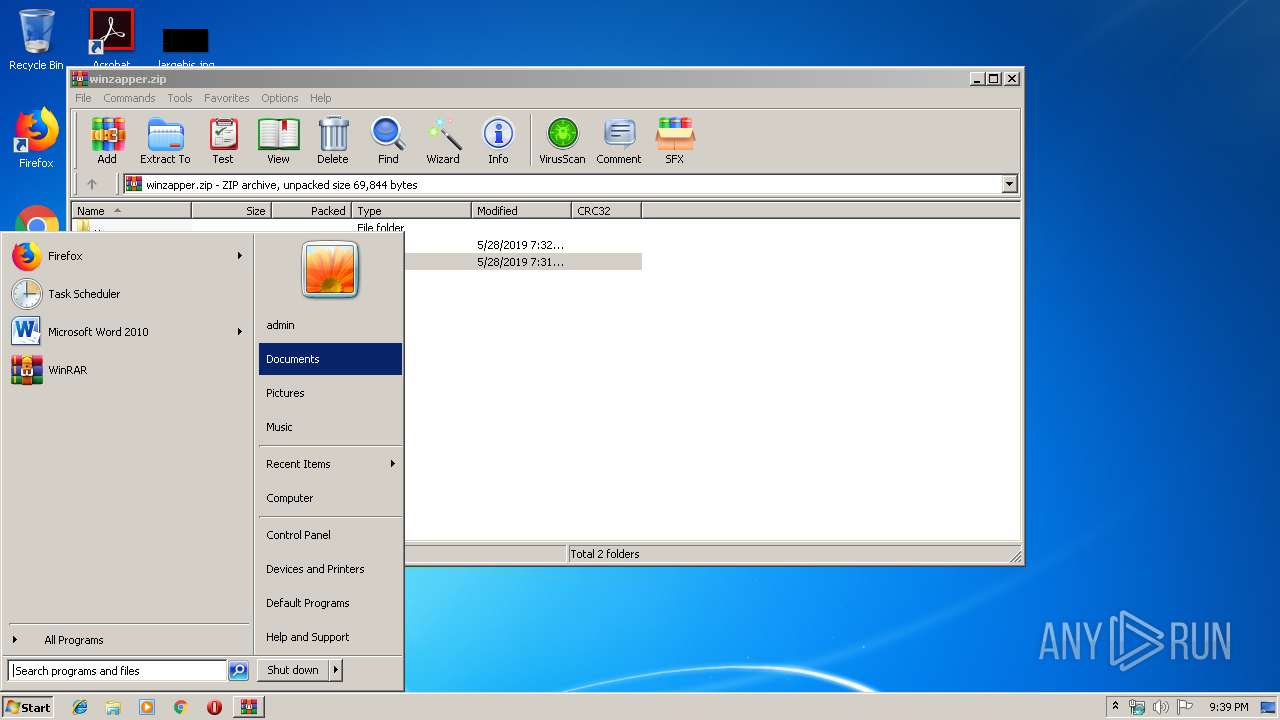
Task: Expand the Shut down options arrow
Action: point(336,670)
